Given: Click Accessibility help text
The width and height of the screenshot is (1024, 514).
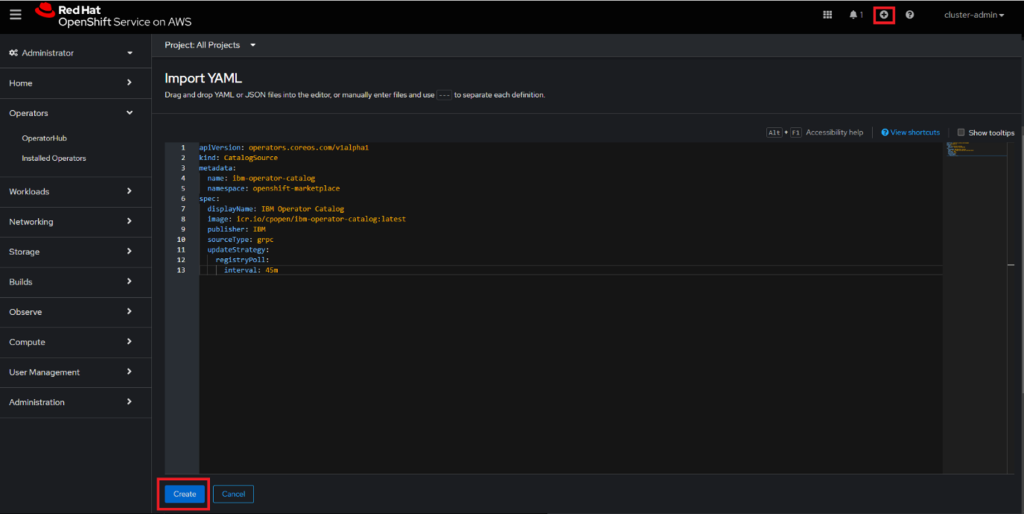Looking at the screenshot, I should [x=834, y=133].
